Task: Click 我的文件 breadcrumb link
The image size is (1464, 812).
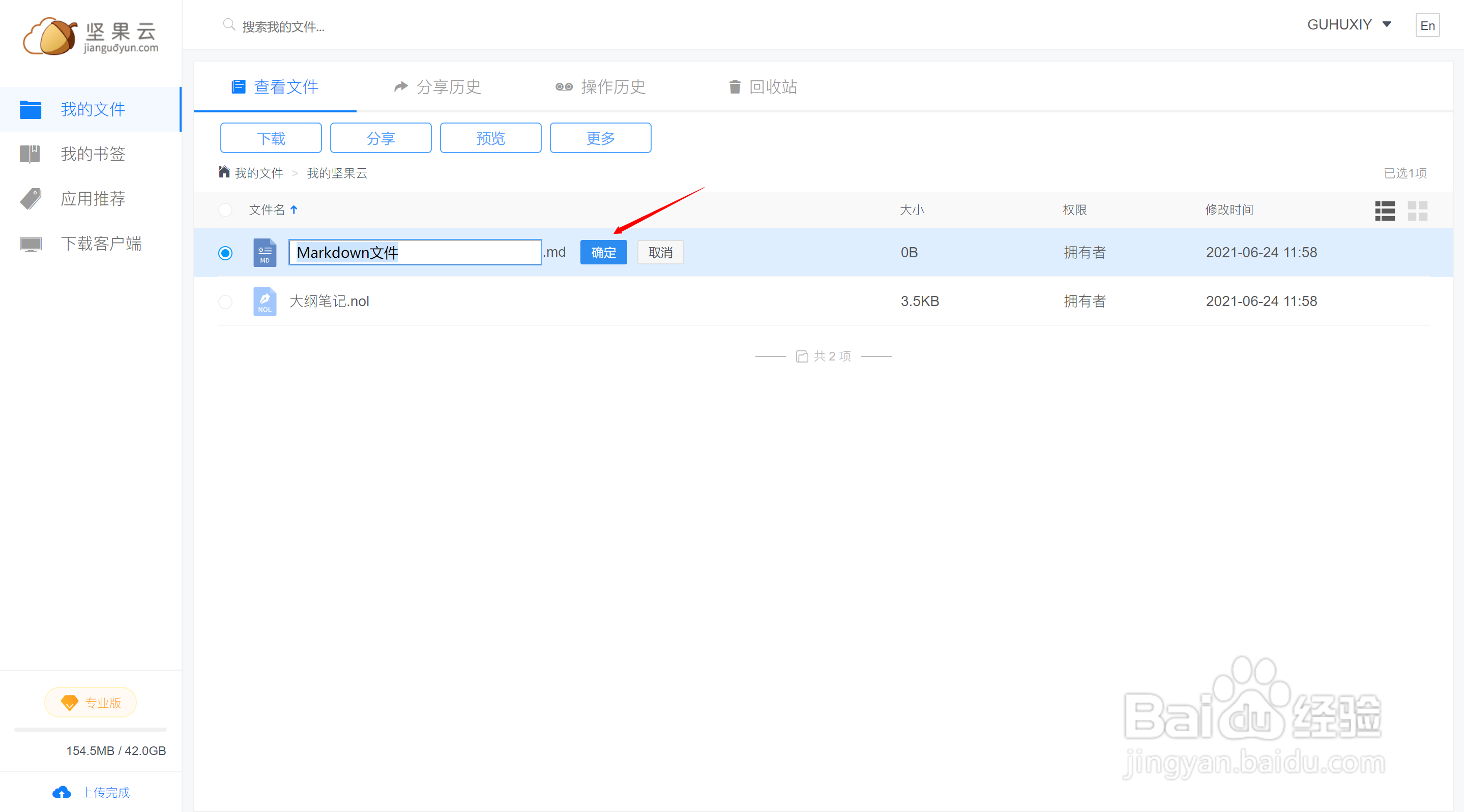Action: click(258, 173)
